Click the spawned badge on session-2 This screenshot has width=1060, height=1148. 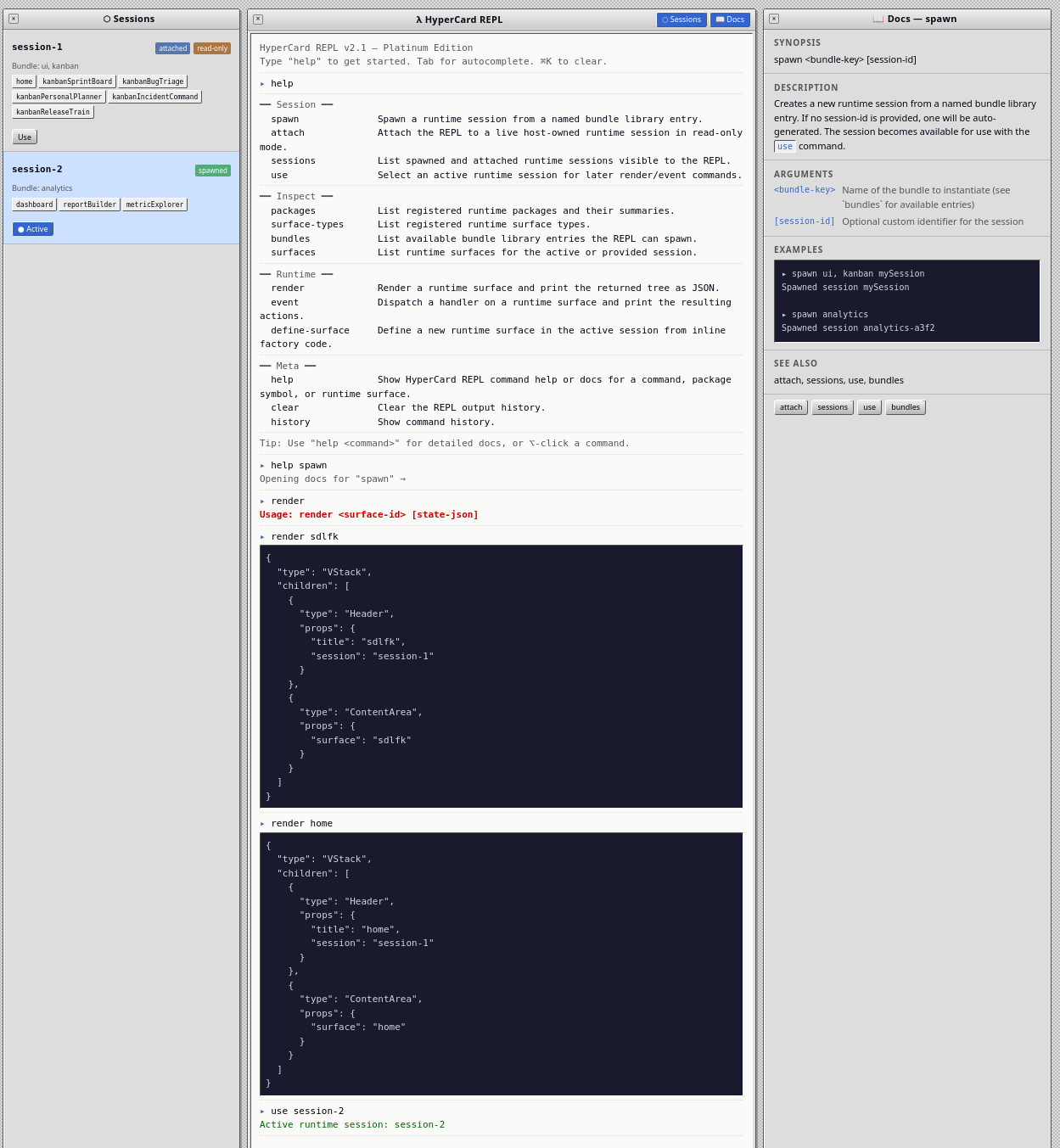coord(212,171)
